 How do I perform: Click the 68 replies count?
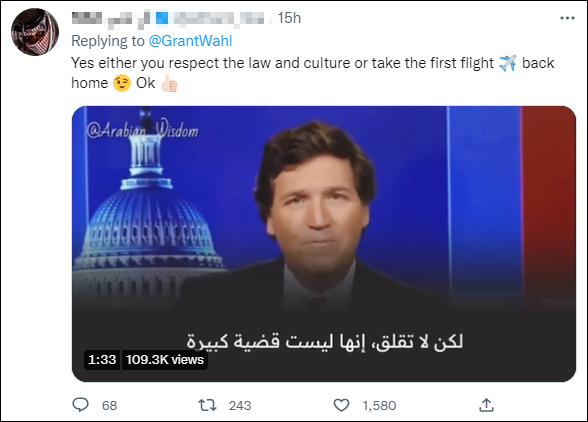110,405
